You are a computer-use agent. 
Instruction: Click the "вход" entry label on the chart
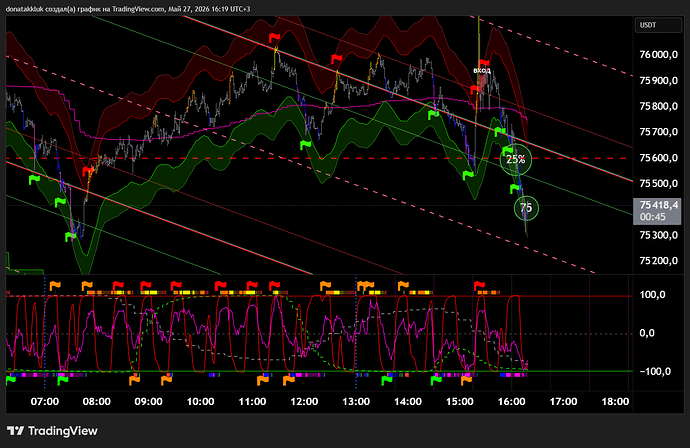coord(482,70)
